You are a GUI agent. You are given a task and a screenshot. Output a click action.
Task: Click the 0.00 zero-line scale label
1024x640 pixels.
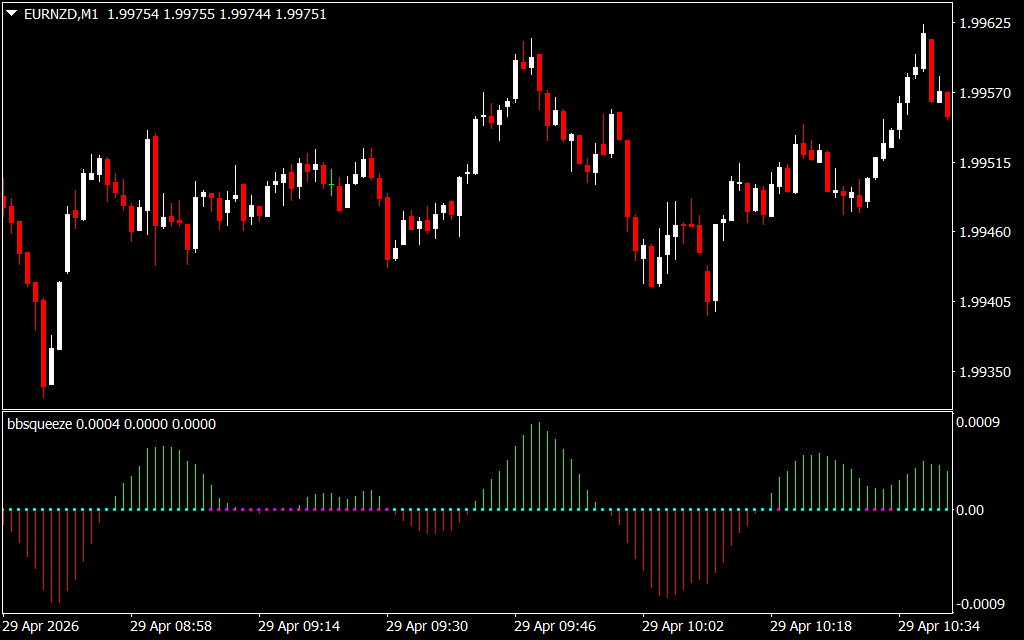970,510
